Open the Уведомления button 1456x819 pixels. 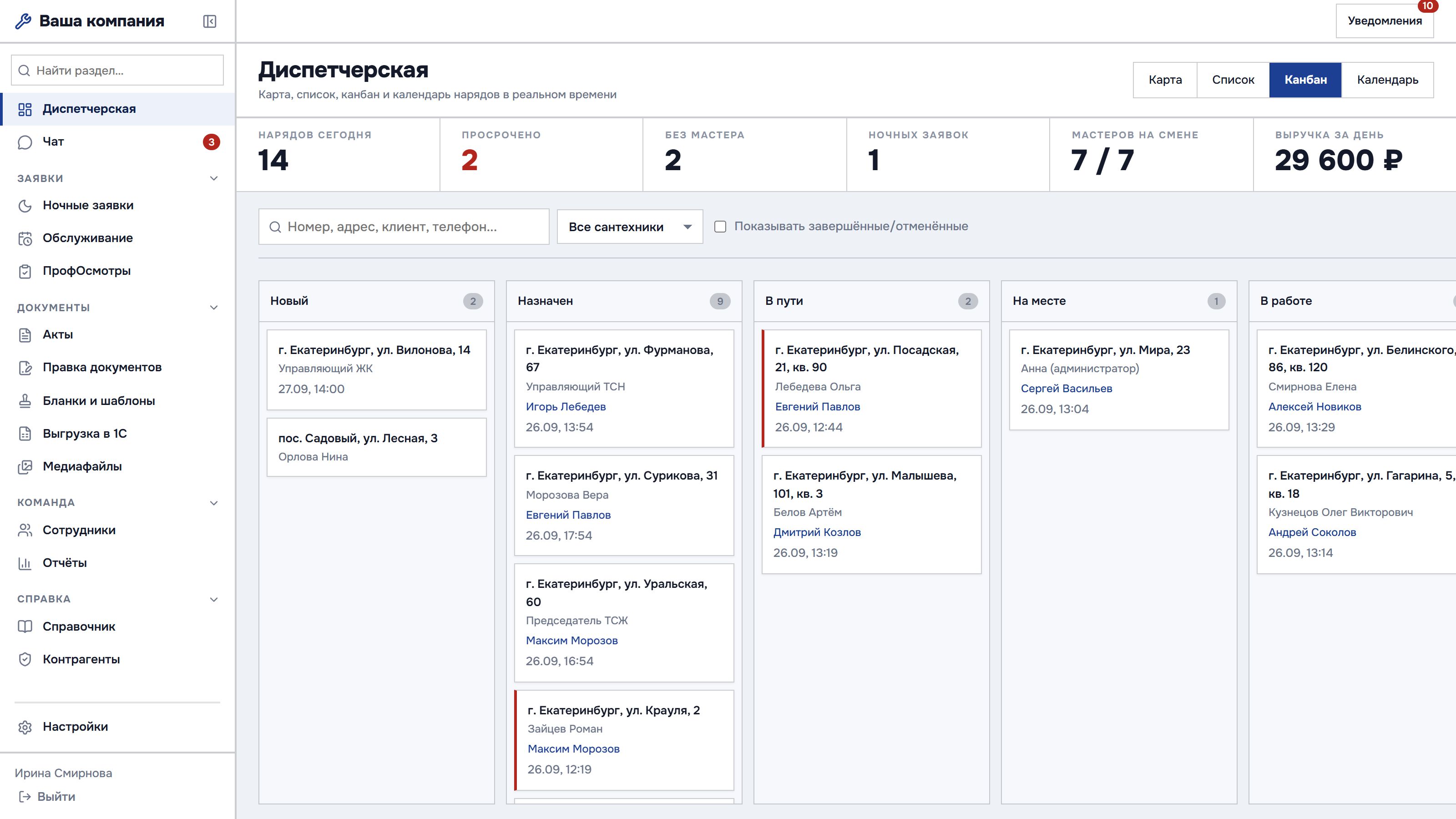(x=1384, y=21)
